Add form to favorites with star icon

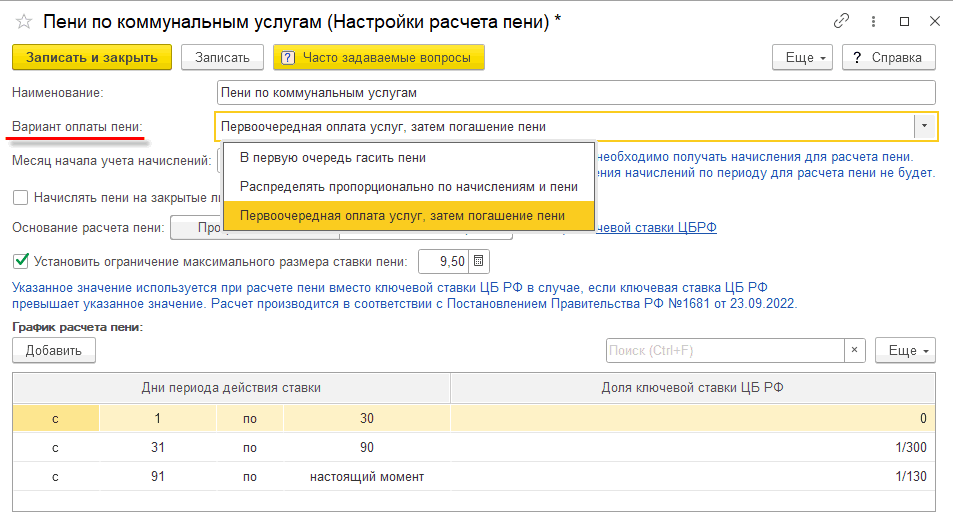tap(24, 22)
